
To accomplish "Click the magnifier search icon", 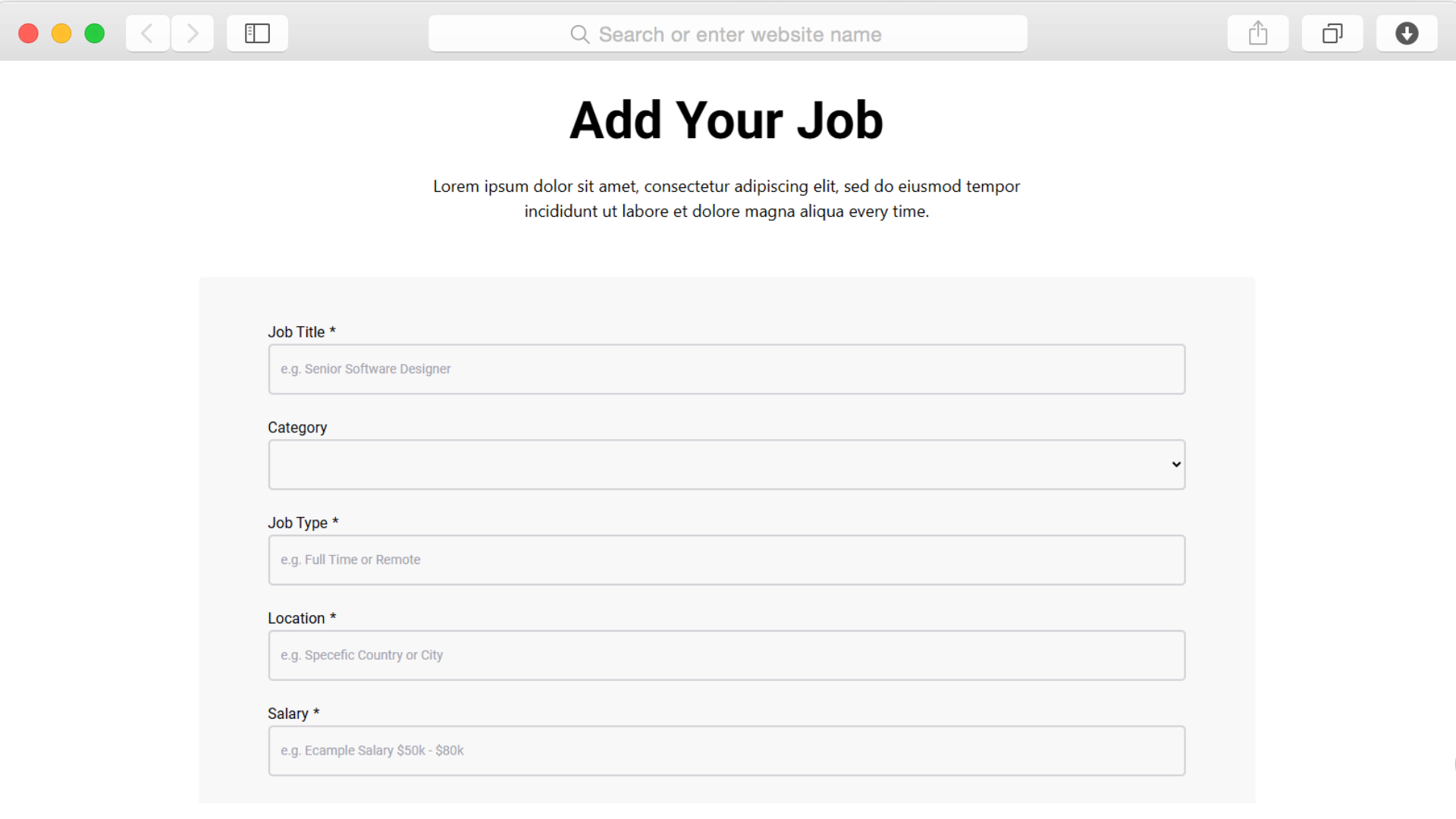I will [580, 34].
